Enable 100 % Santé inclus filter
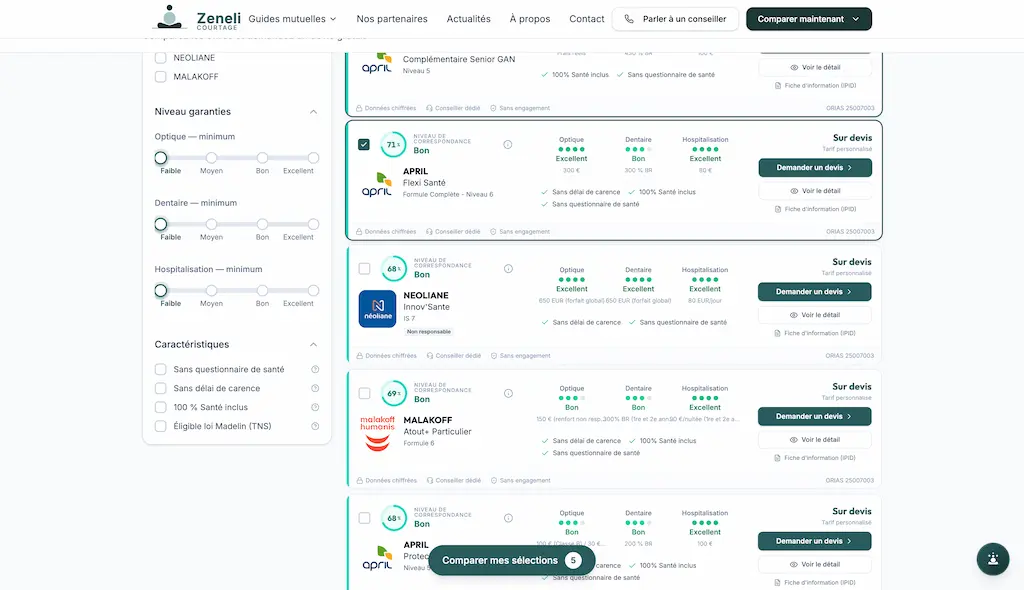This screenshot has width=1024, height=590. point(161,407)
